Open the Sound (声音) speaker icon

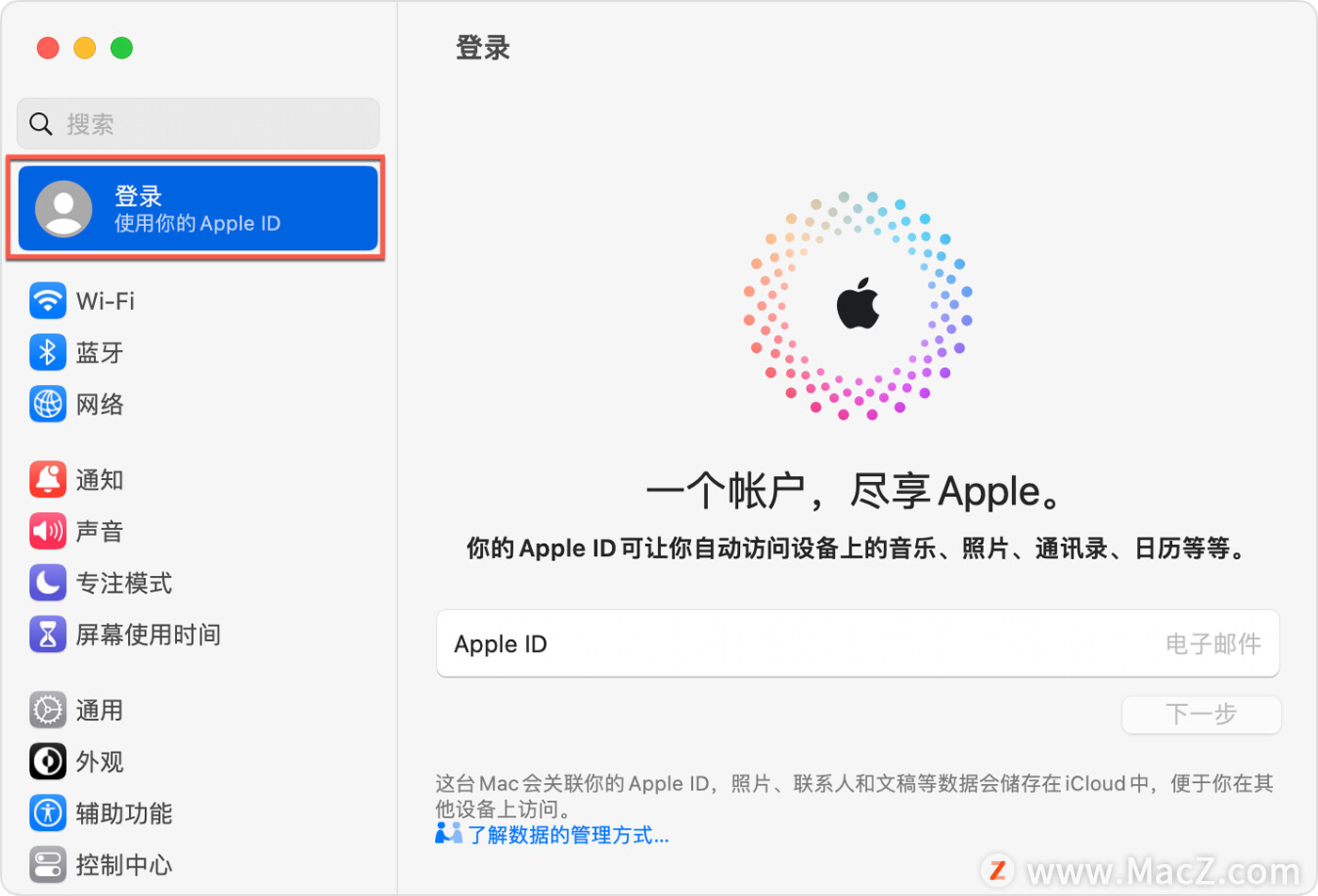[x=48, y=532]
